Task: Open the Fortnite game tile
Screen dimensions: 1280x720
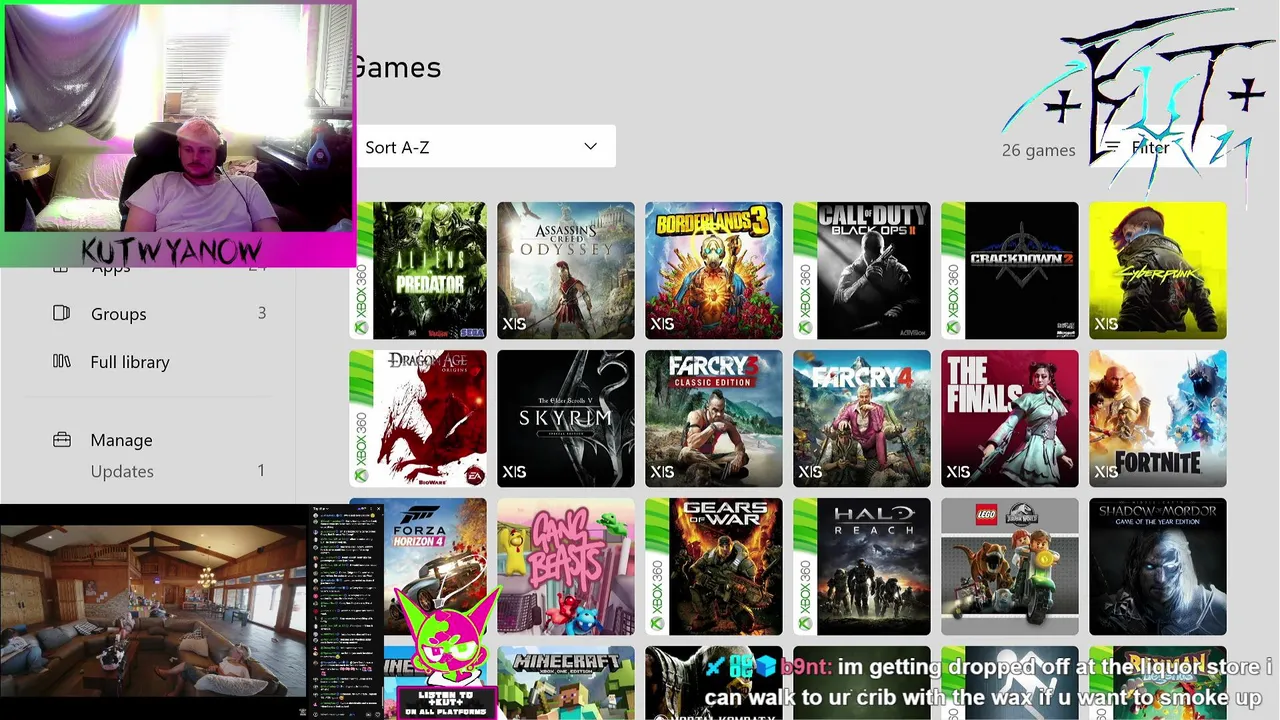Action: tap(1158, 419)
